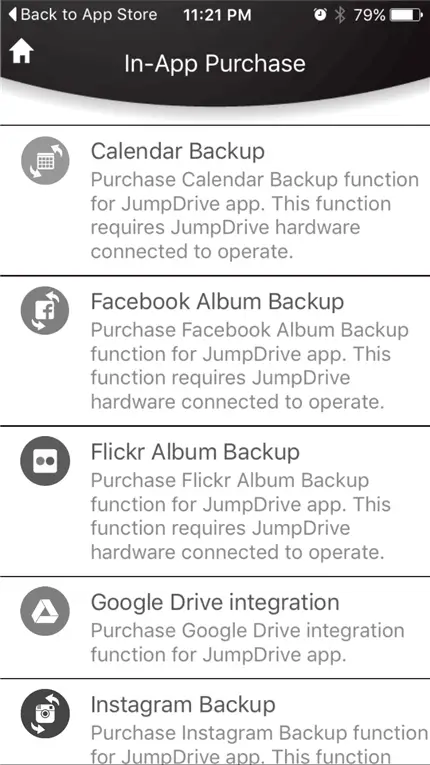
Task: Tap the Instagram Backup camera icon
Action: tap(45, 714)
